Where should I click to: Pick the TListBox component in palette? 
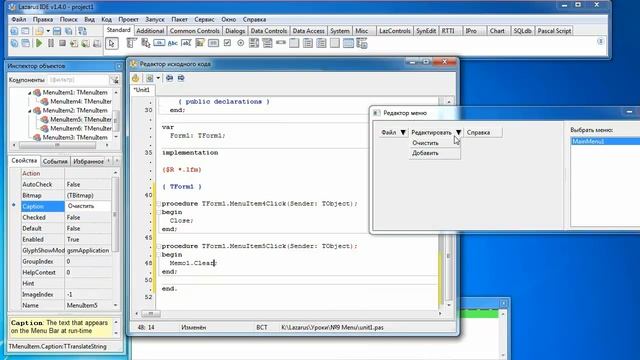click(x=254, y=43)
